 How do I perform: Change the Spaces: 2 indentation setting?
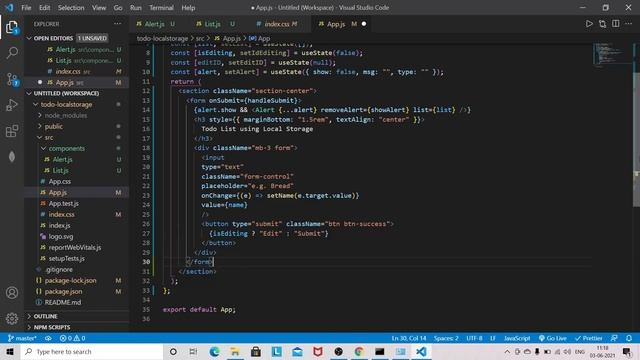click(446, 338)
